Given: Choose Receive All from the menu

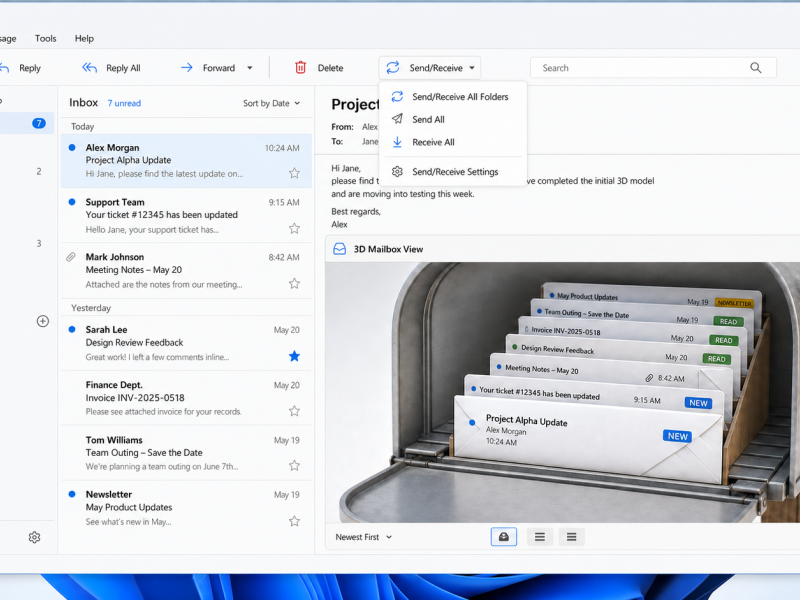Looking at the screenshot, I should coord(453,142).
